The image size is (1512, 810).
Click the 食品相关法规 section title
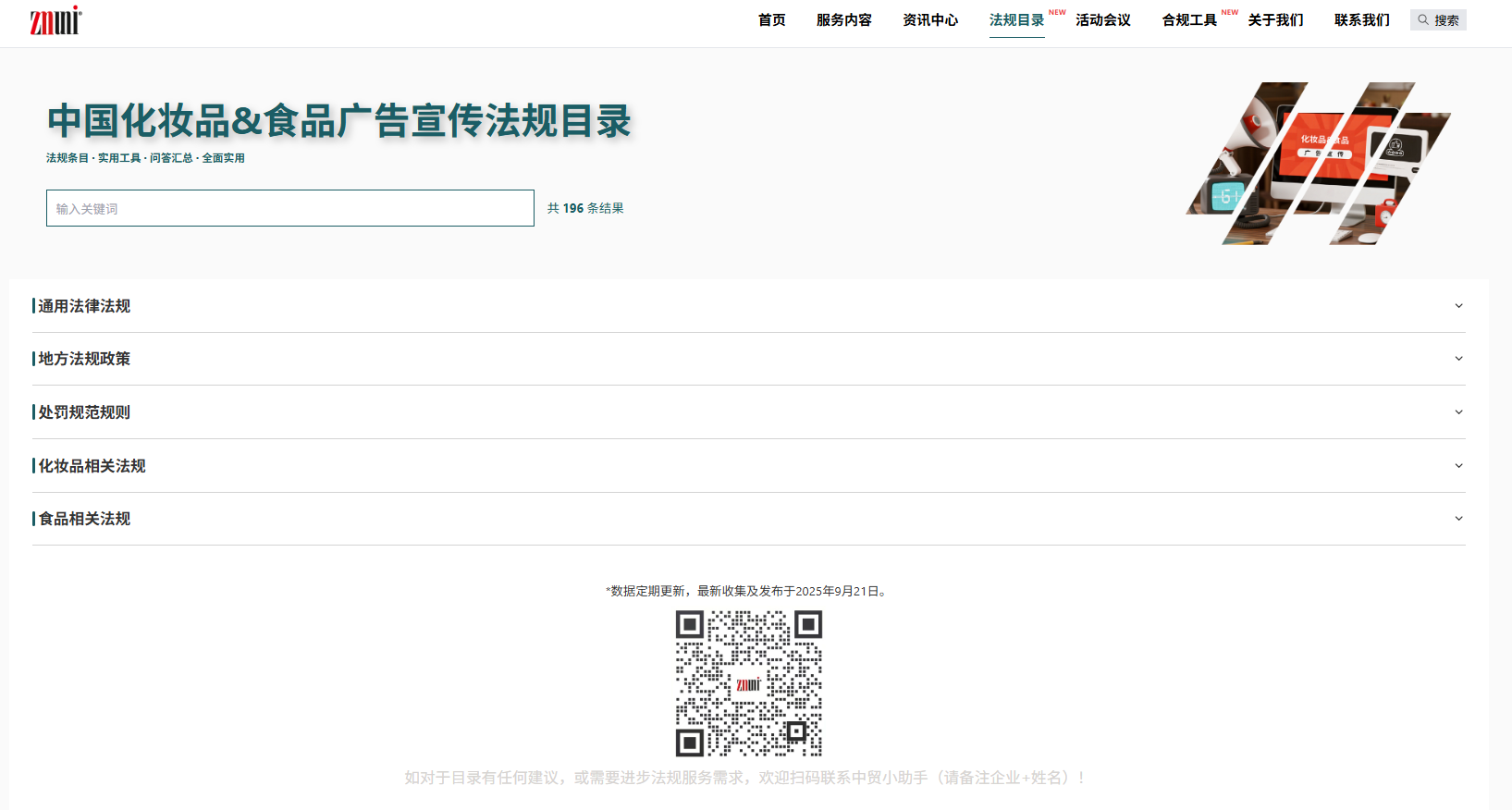pos(84,519)
